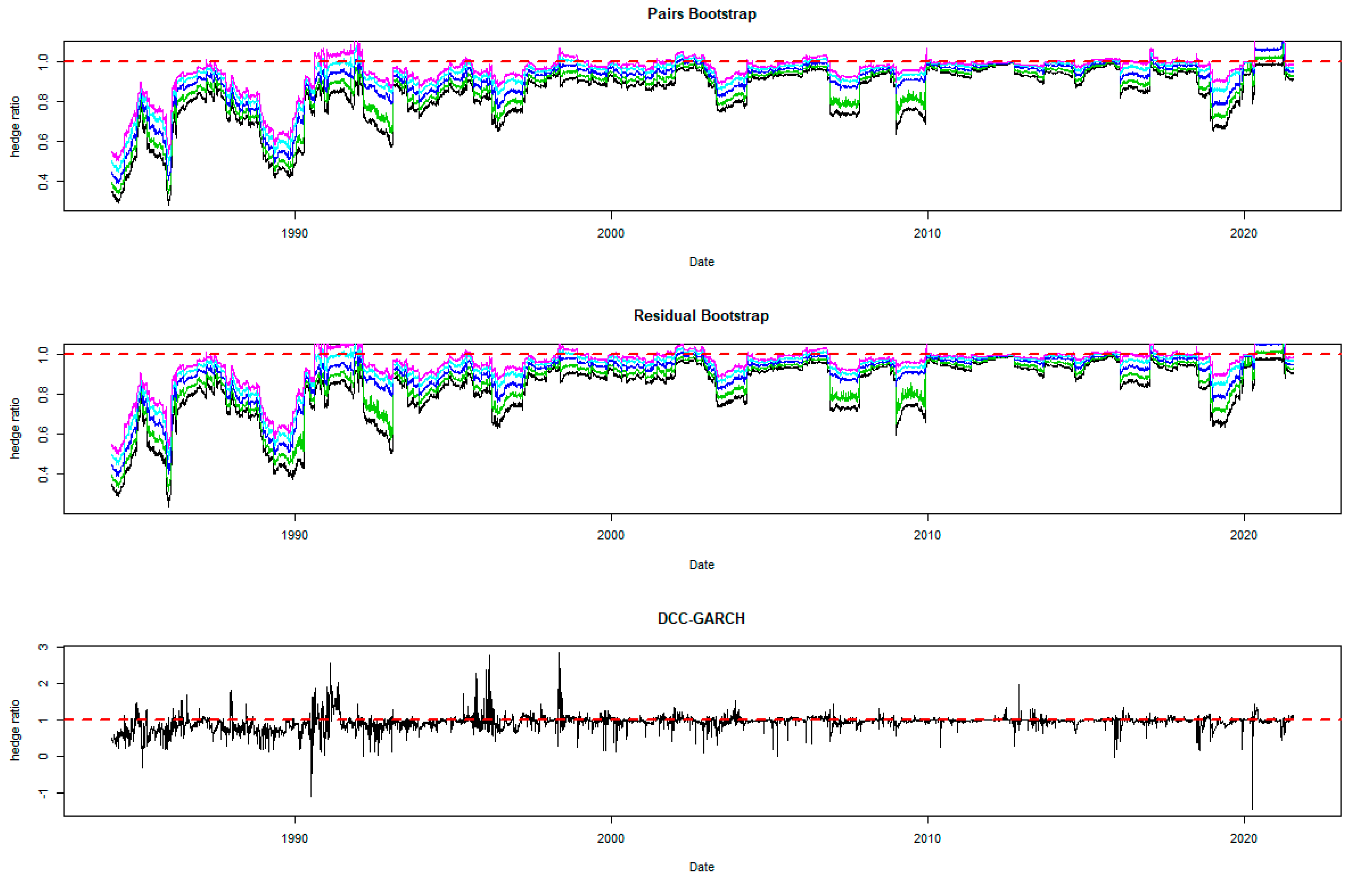
Task: Click the Pairs Bootstrap plot title
Action: point(701,14)
